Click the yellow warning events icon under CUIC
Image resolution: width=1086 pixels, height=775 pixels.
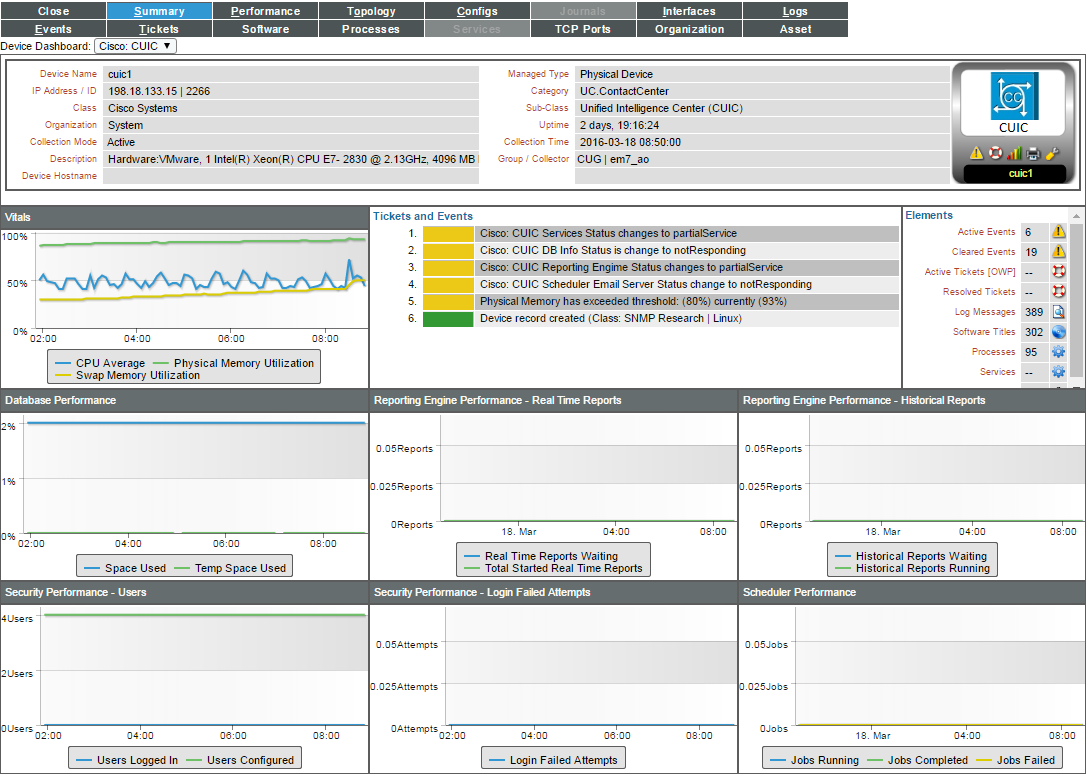(977, 153)
